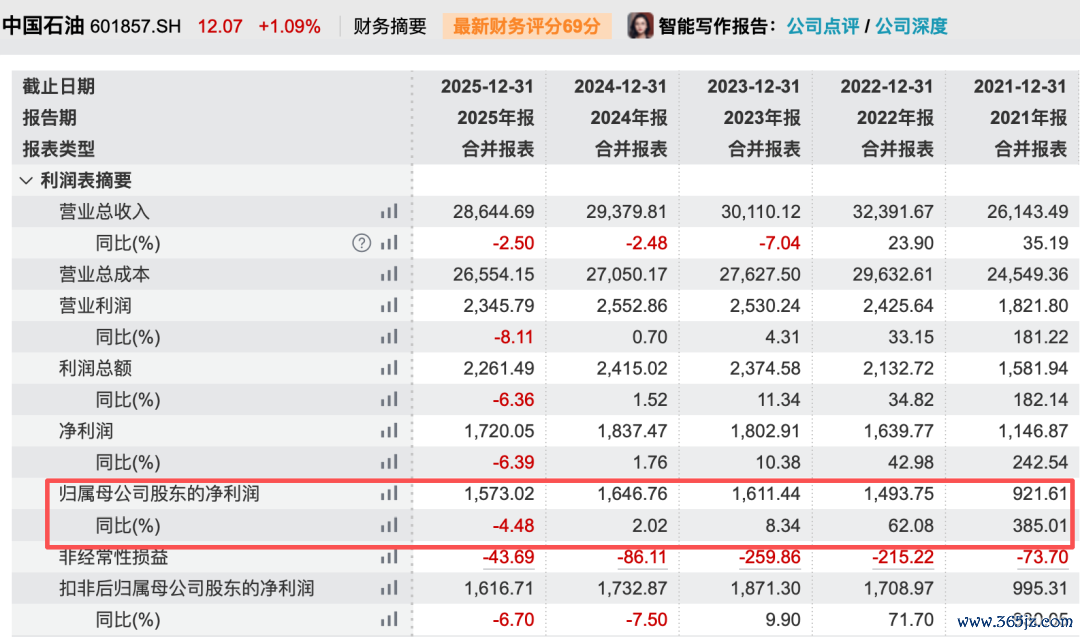Viewport: 1080px width, 637px height.
Task: Select the 2021-12-31 column header
Action: (x=1020, y=86)
